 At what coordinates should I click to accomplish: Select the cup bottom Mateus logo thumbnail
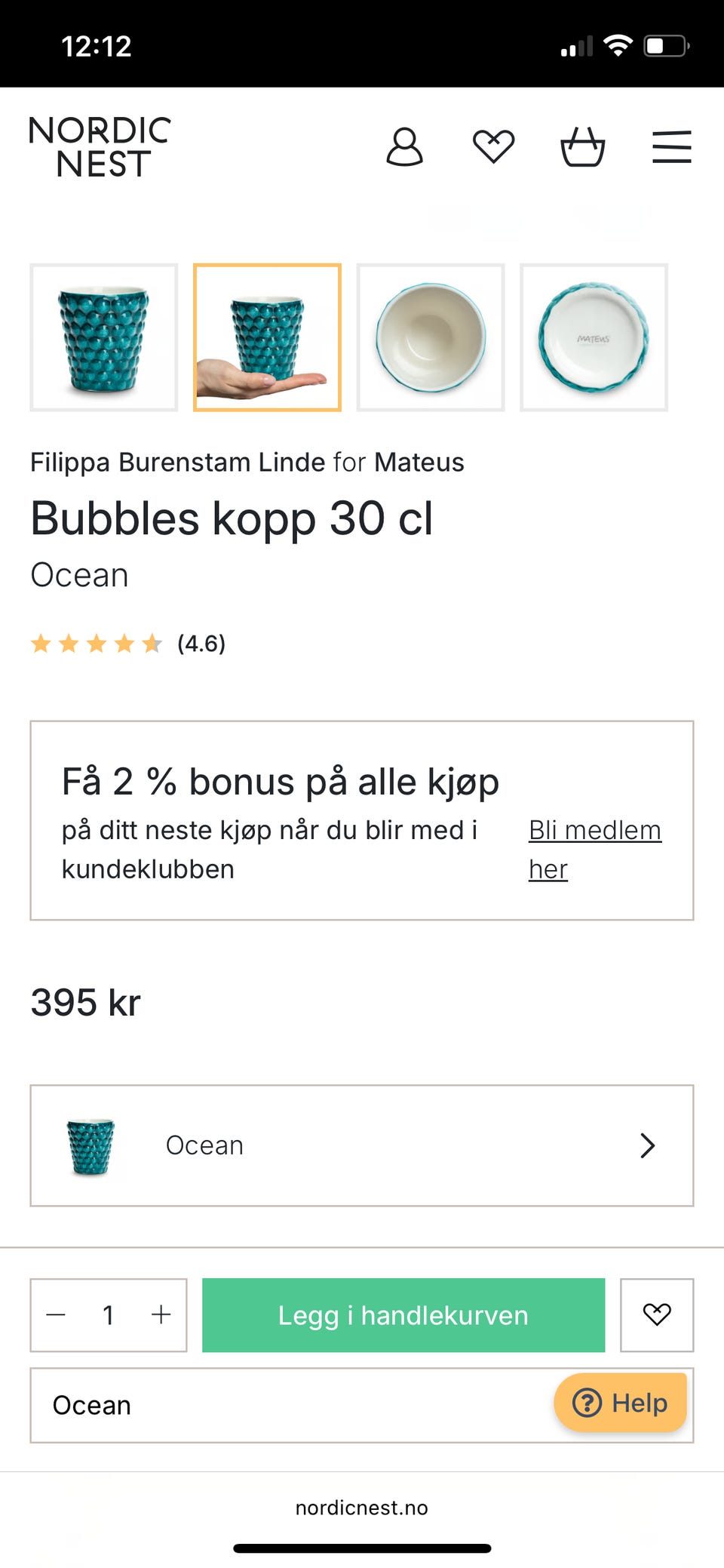[594, 337]
